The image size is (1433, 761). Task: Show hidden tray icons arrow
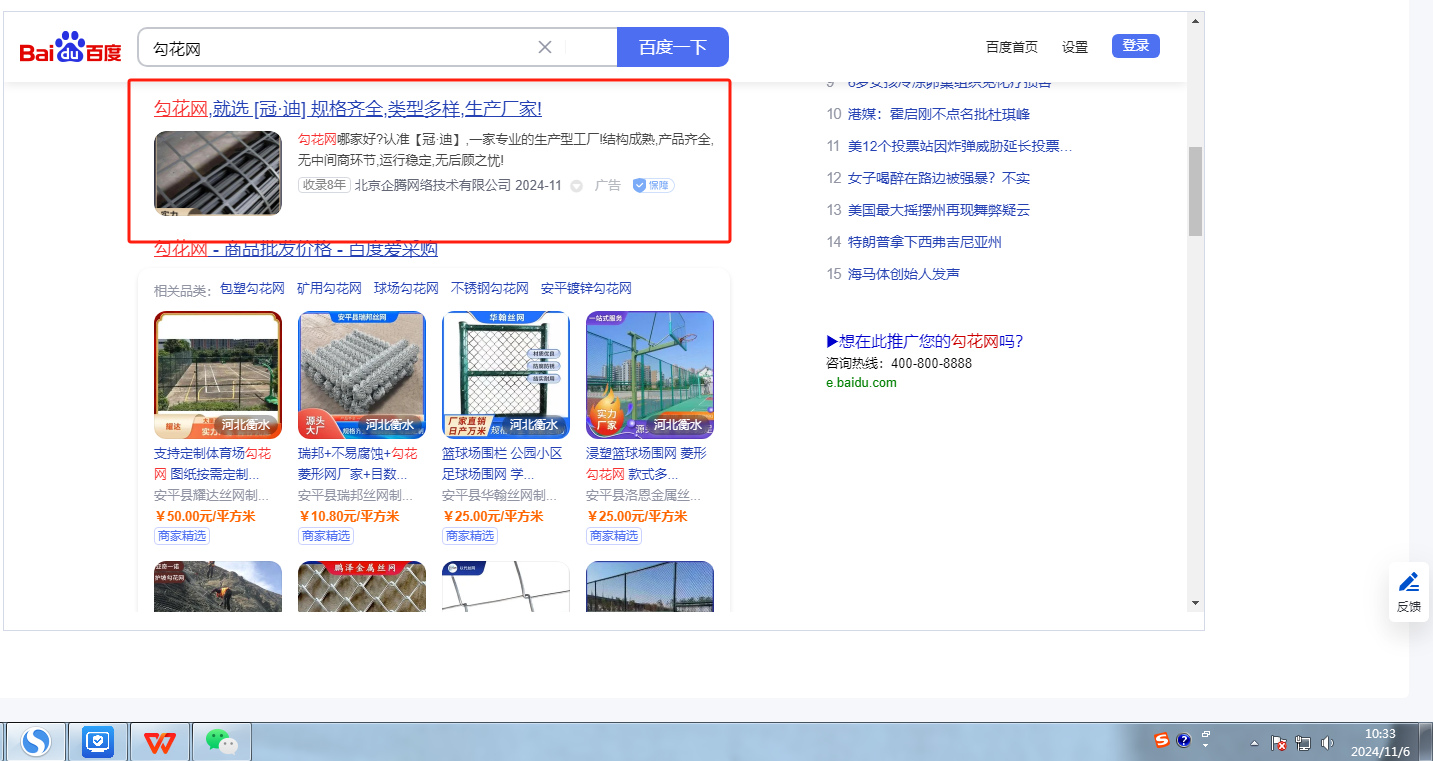pos(1255,743)
